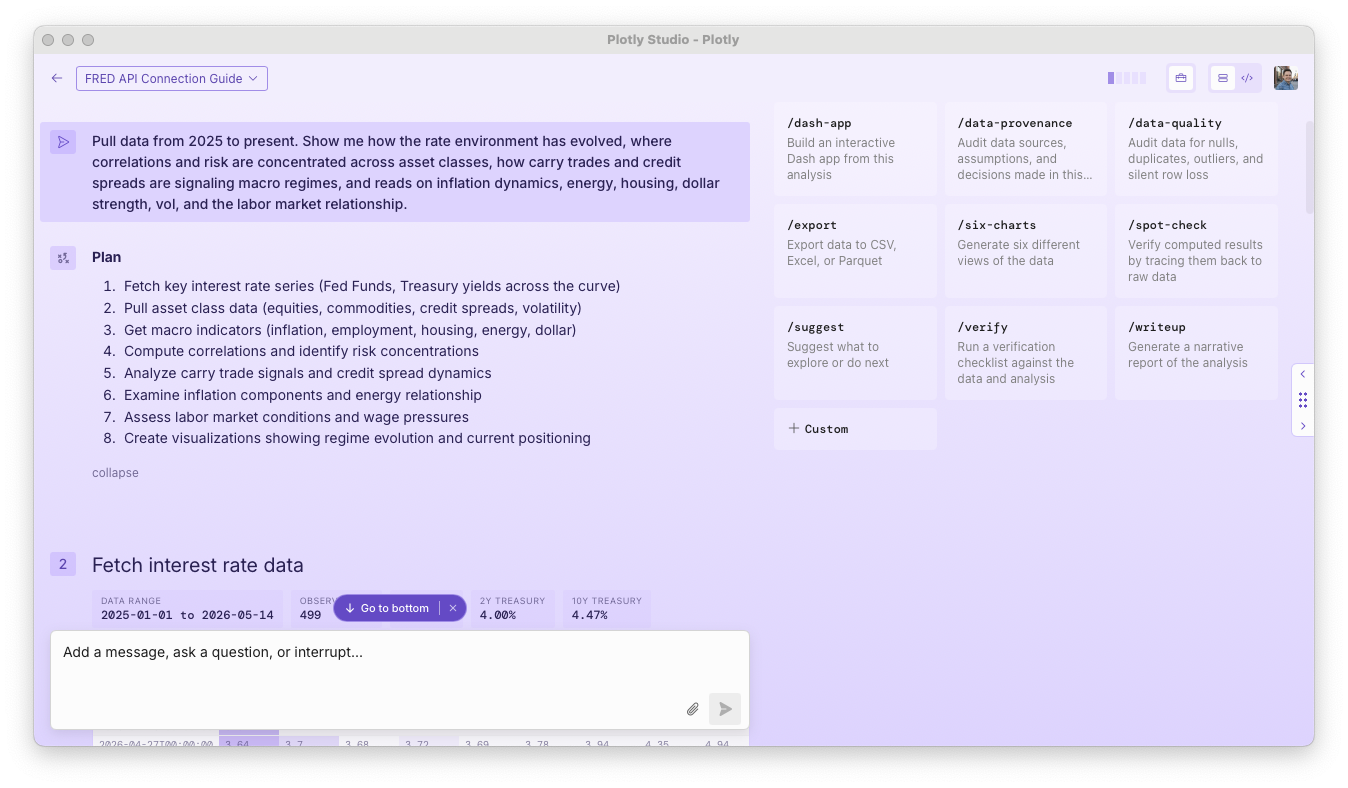Send the message with the arrow button
This screenshot has width=1348, height=788.
pyautogui.click(x=725, y=709)
